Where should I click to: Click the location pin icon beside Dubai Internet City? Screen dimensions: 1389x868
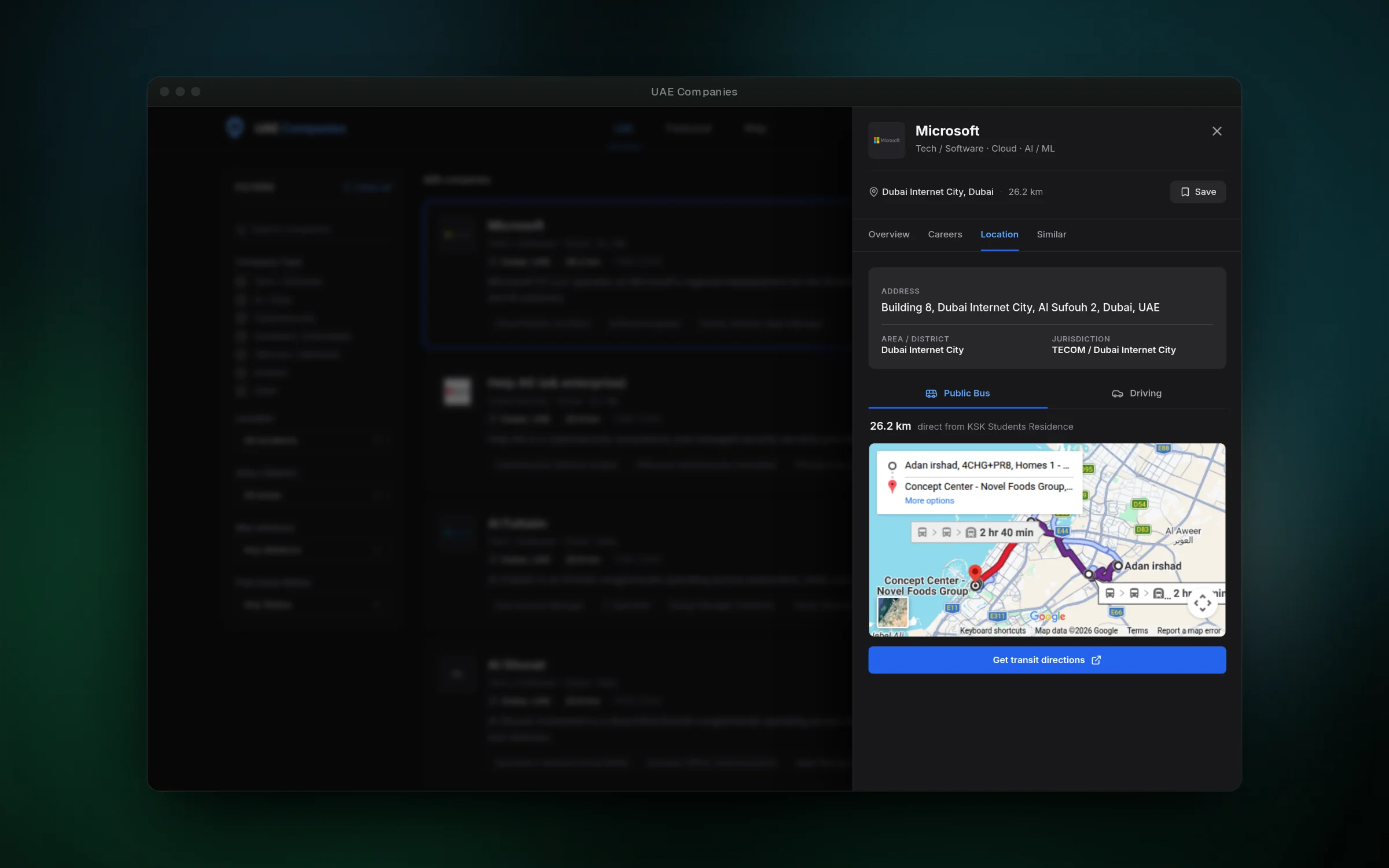pyautogui.click(x=873, y=192)
